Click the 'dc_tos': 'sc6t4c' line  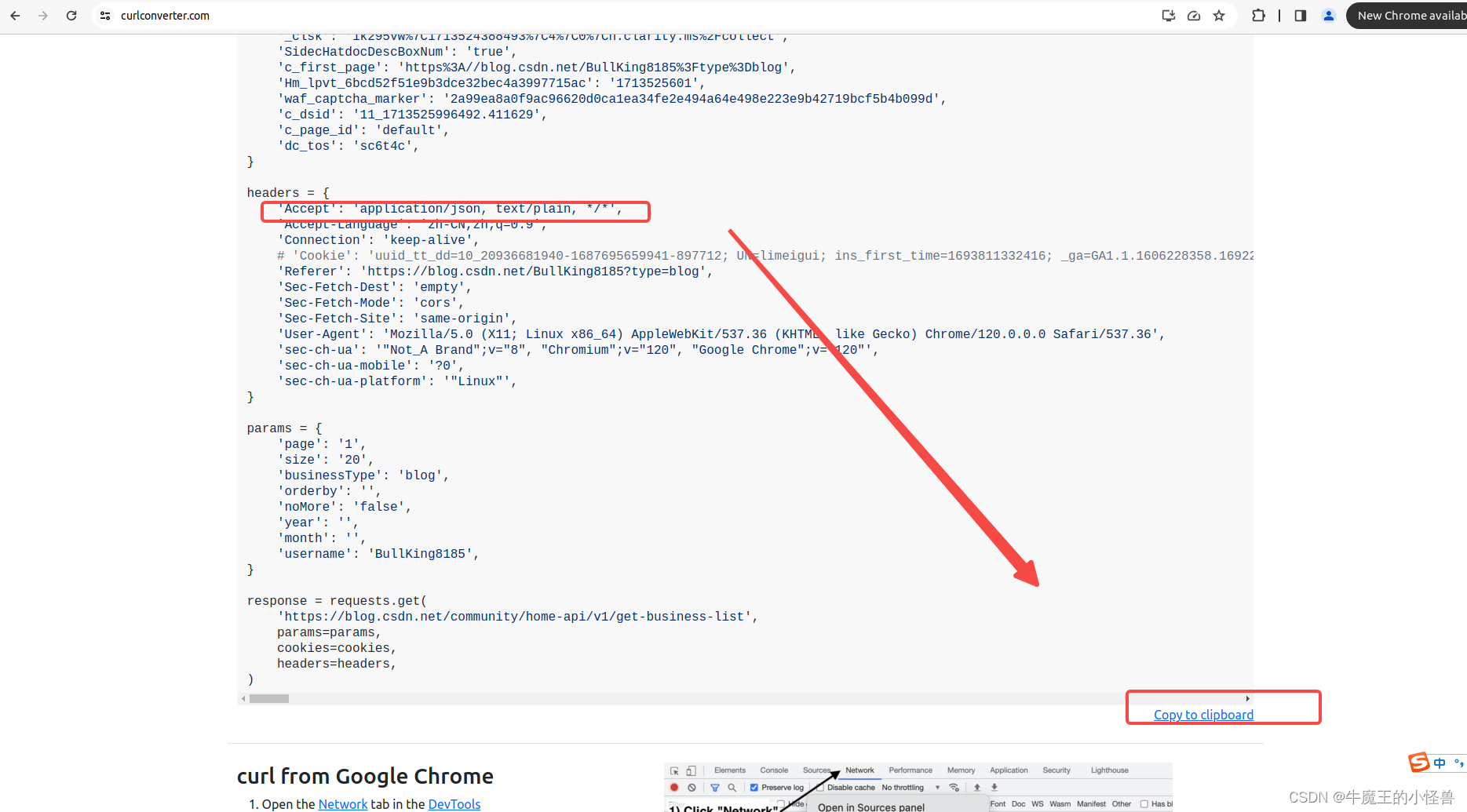[349, 146]
